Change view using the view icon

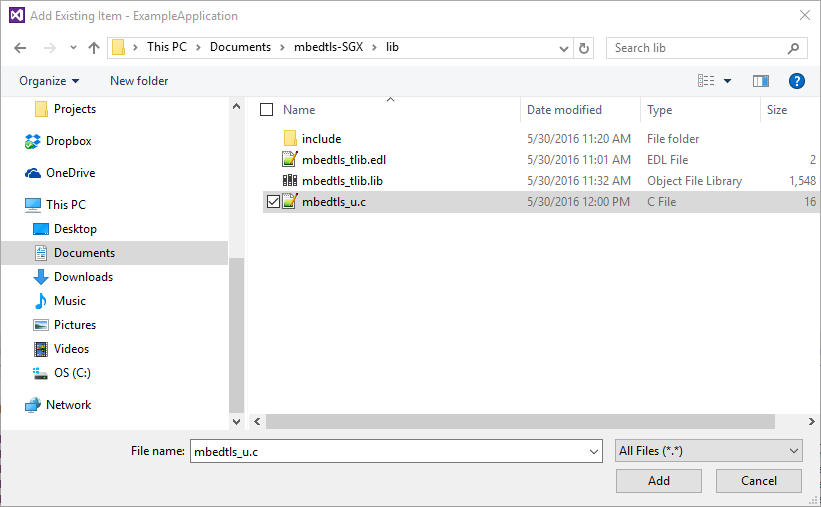(706, 81)
